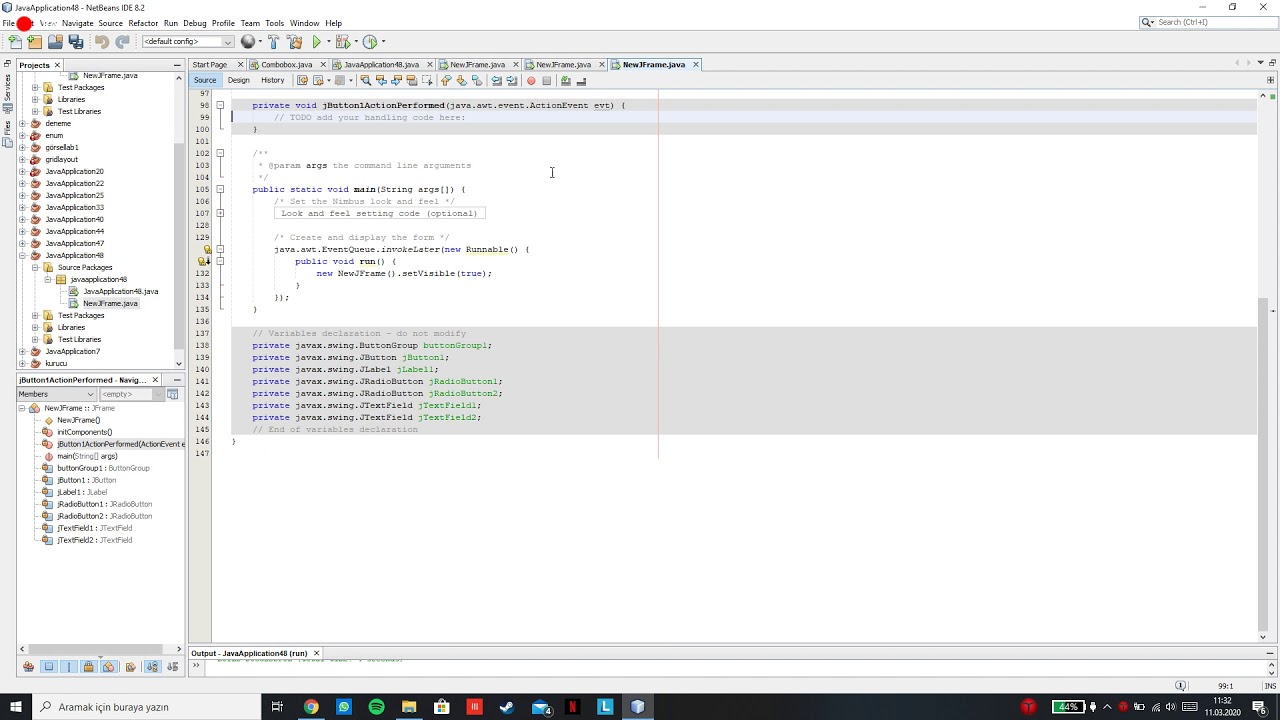Open the Tools menu
1280x720 pixels.
click(x=274, y=23)
